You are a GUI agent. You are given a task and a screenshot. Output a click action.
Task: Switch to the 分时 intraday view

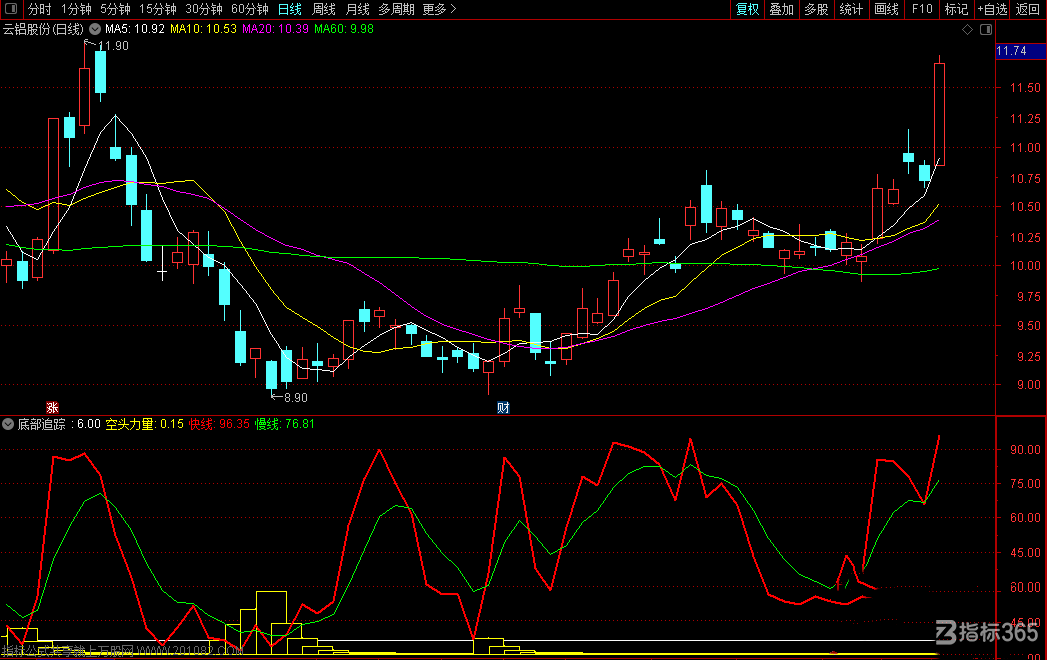pyautogui.click(x=39, y=9)
